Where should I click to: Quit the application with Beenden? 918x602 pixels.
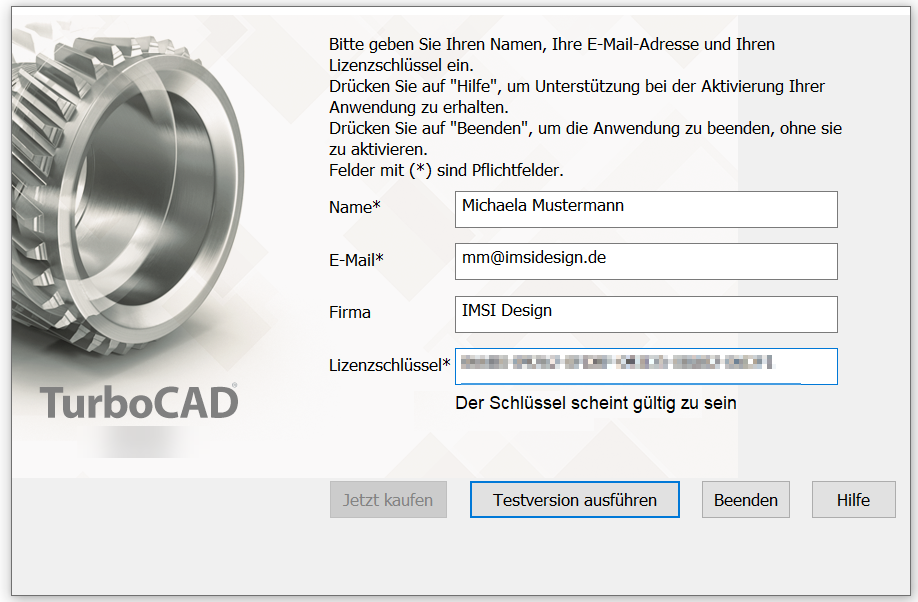[x=745, y=500]
